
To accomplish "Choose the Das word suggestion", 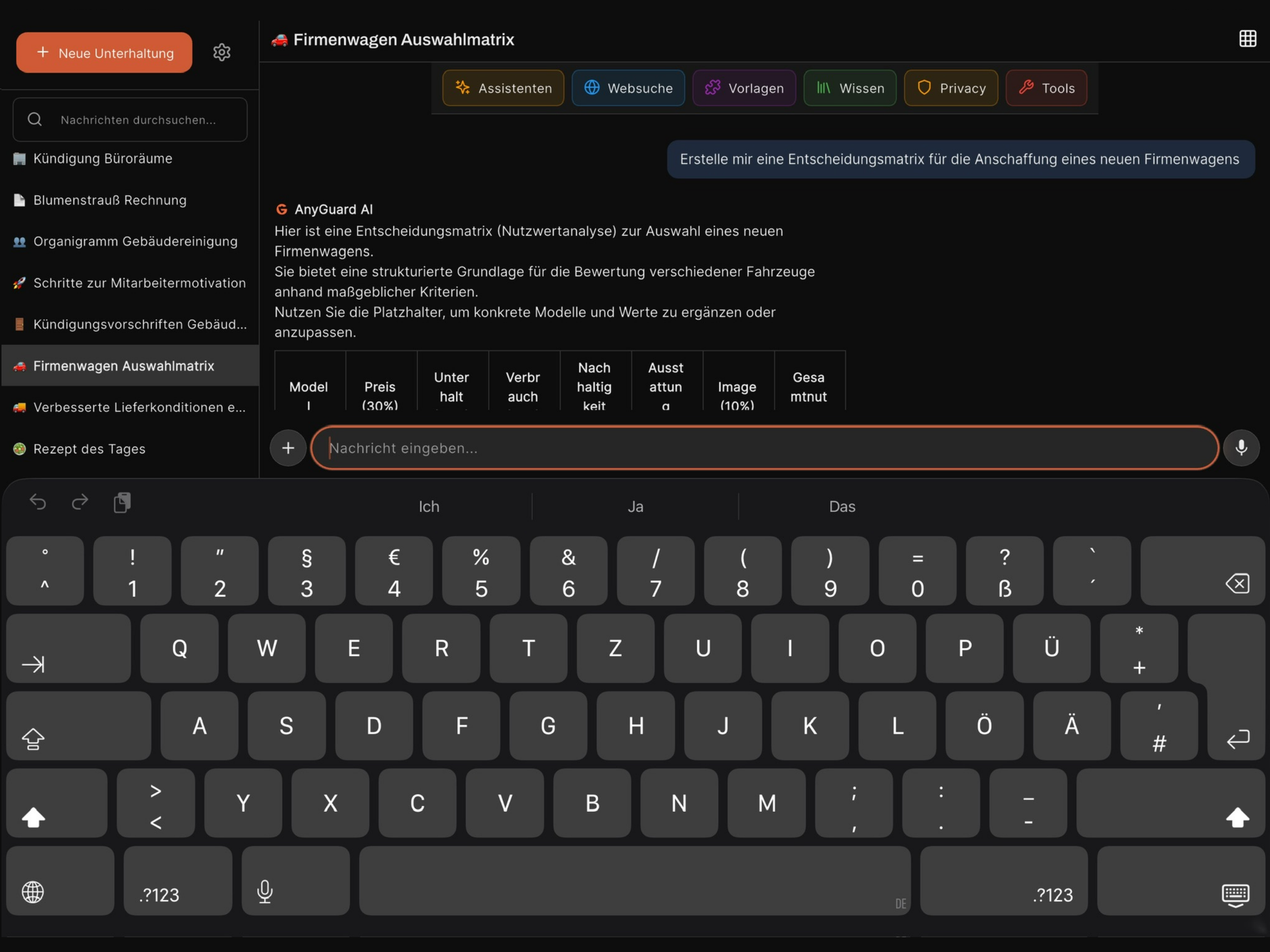I will coord(842,507).
